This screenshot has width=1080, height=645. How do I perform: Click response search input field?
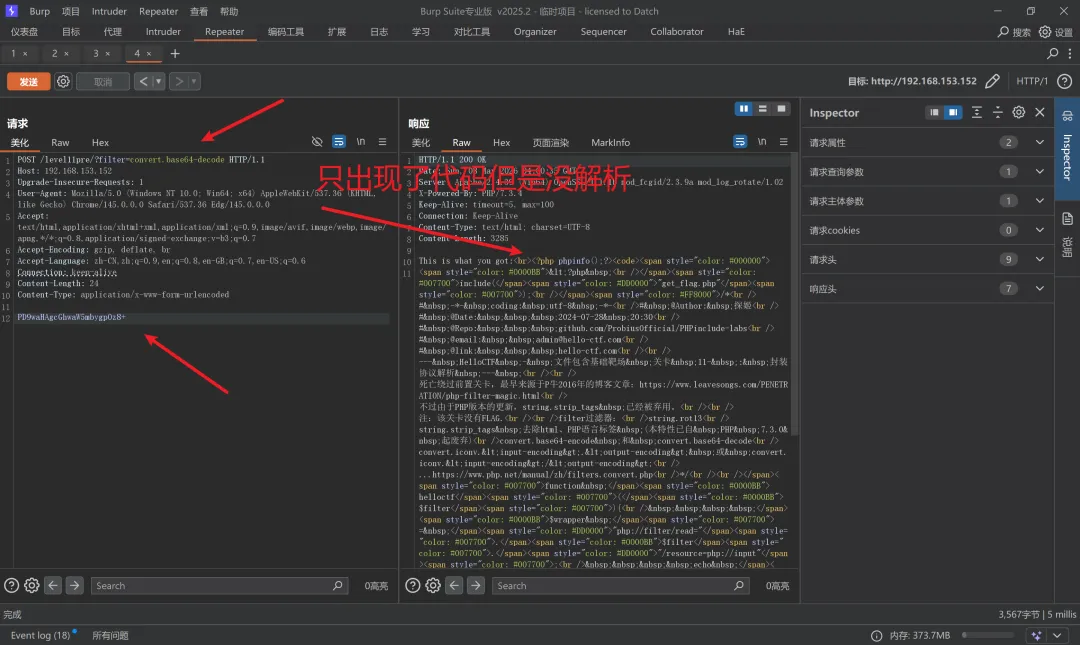[621, 586]
